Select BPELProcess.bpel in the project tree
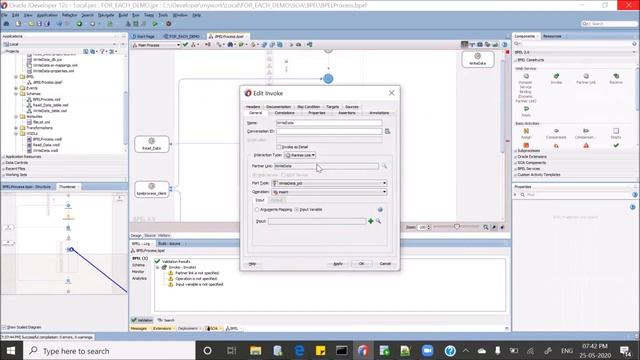 point(47,82)
